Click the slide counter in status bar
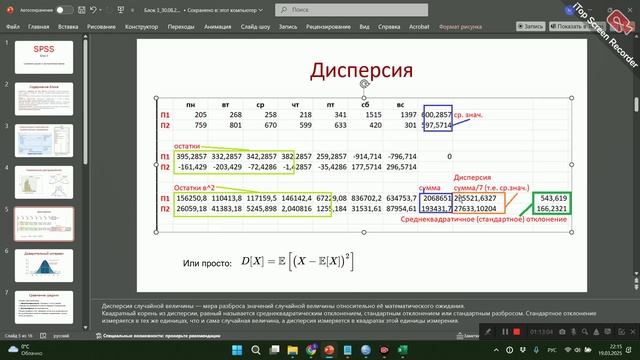 point(18,336)
